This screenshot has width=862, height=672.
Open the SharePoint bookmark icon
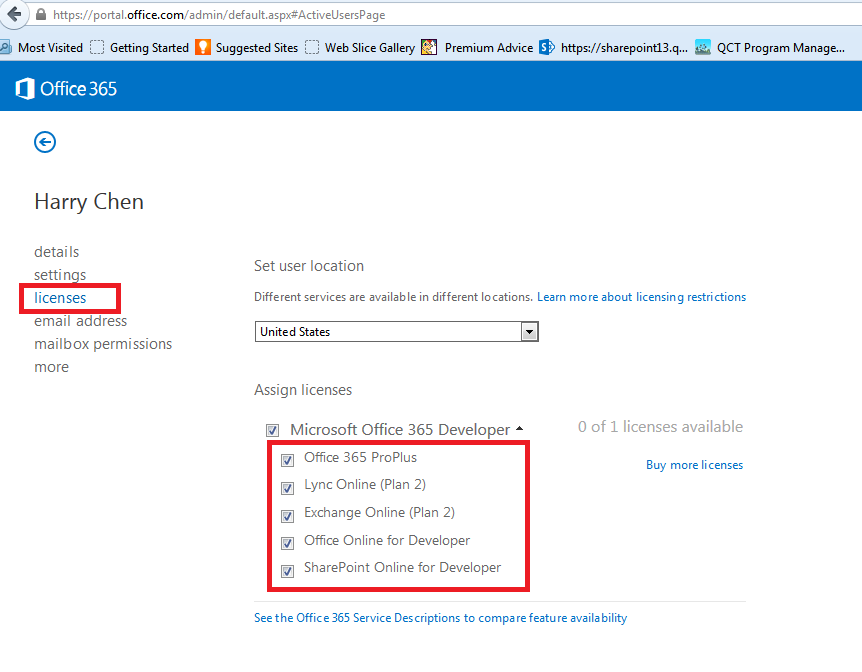[x=546, y=47]
